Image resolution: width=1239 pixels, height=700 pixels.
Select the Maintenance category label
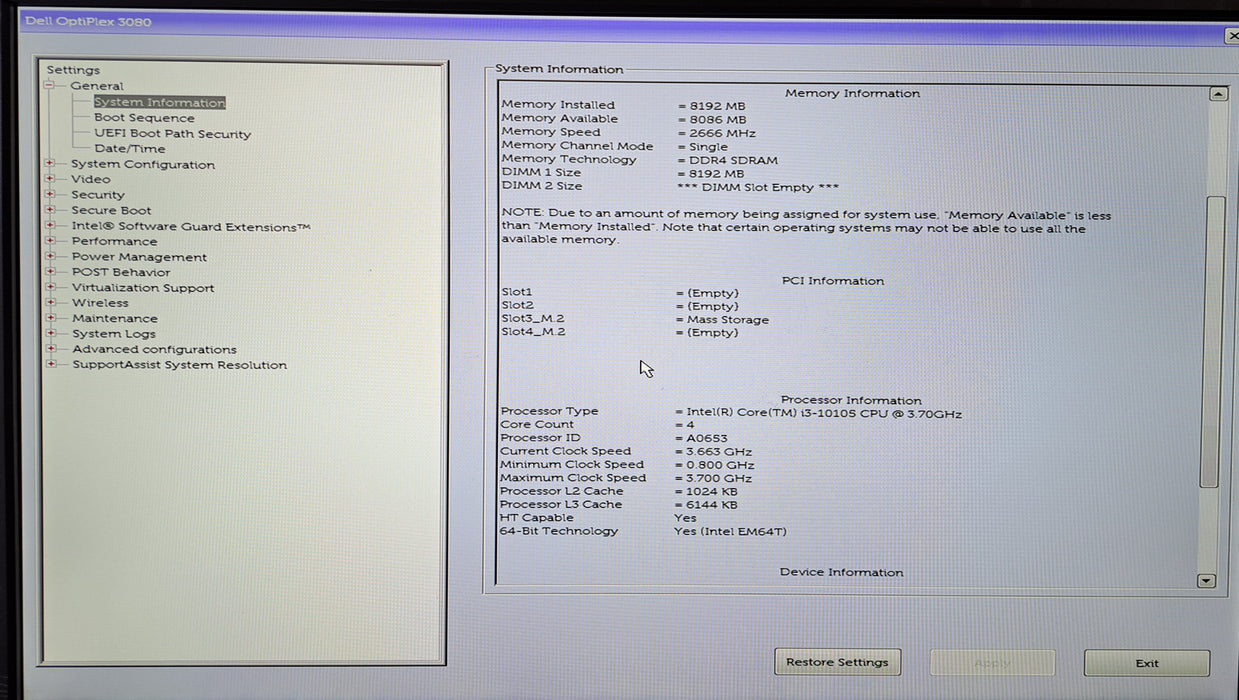(114, 318)
